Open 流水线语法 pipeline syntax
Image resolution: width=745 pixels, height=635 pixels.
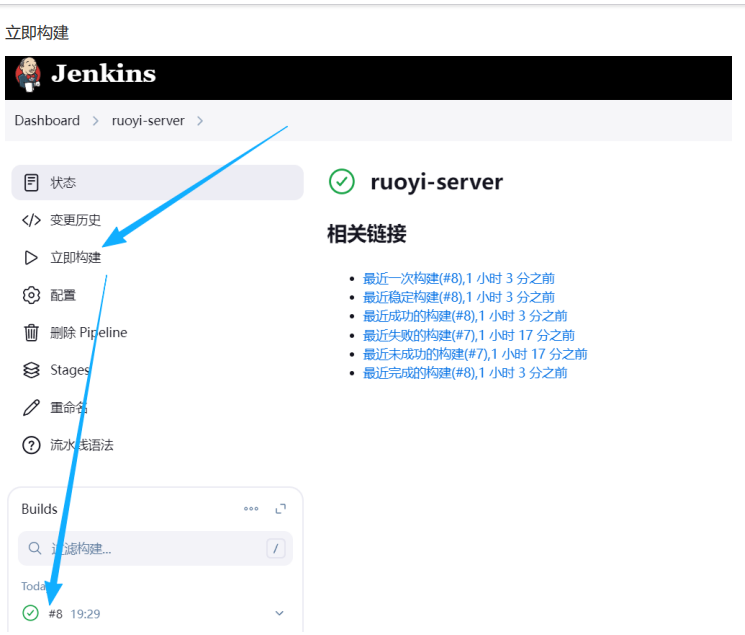point(82,445)
